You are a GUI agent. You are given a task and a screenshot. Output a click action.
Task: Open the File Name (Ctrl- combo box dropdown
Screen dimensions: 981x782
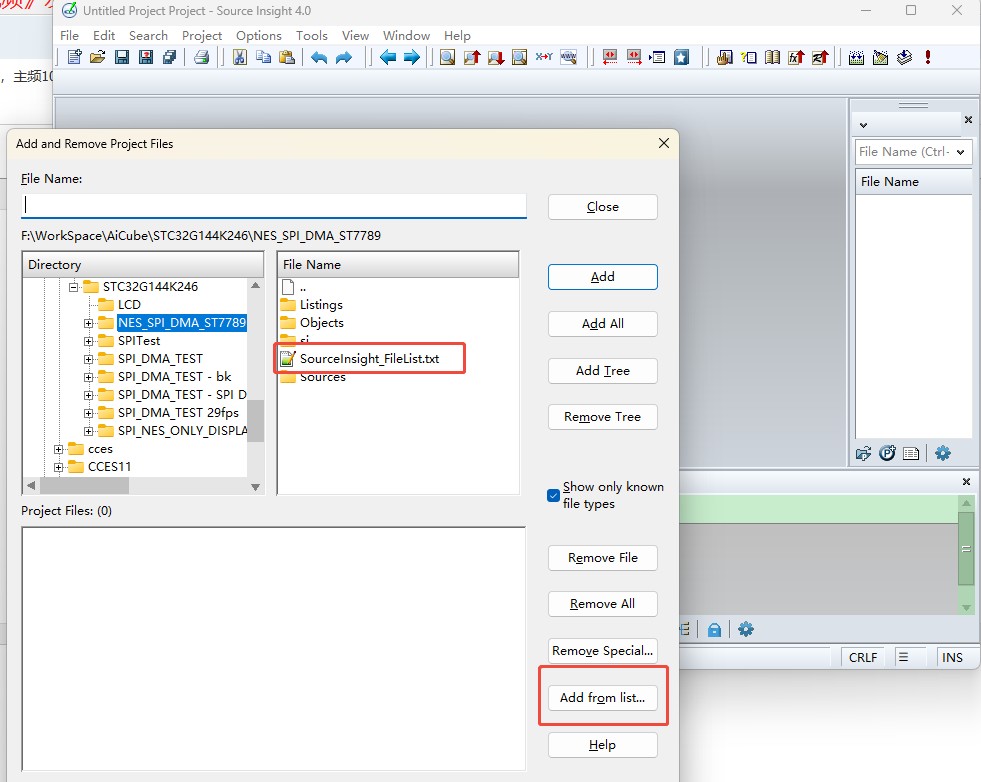[x=960, y=152]
